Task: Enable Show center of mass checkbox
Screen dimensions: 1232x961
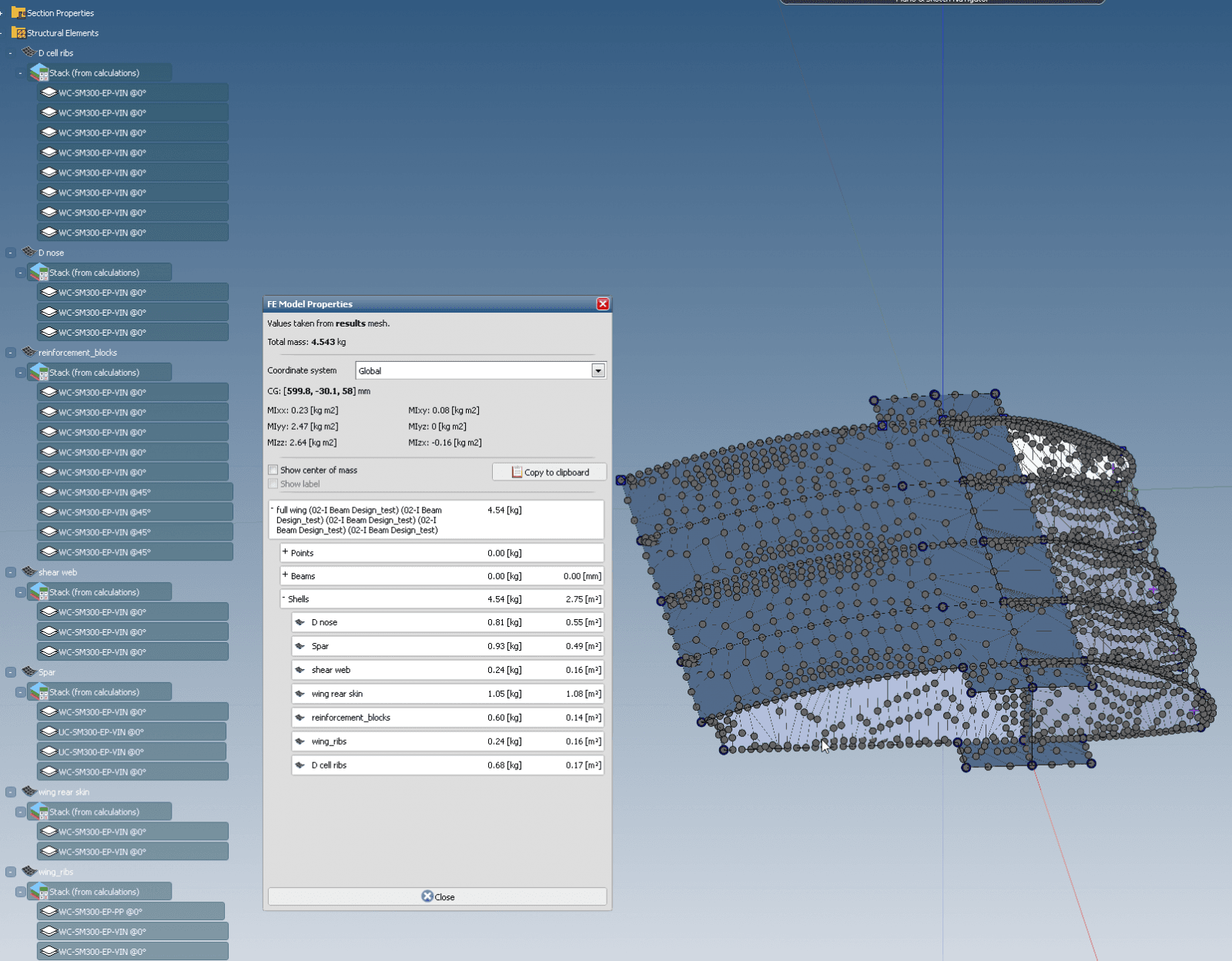Action: (273, 470)
